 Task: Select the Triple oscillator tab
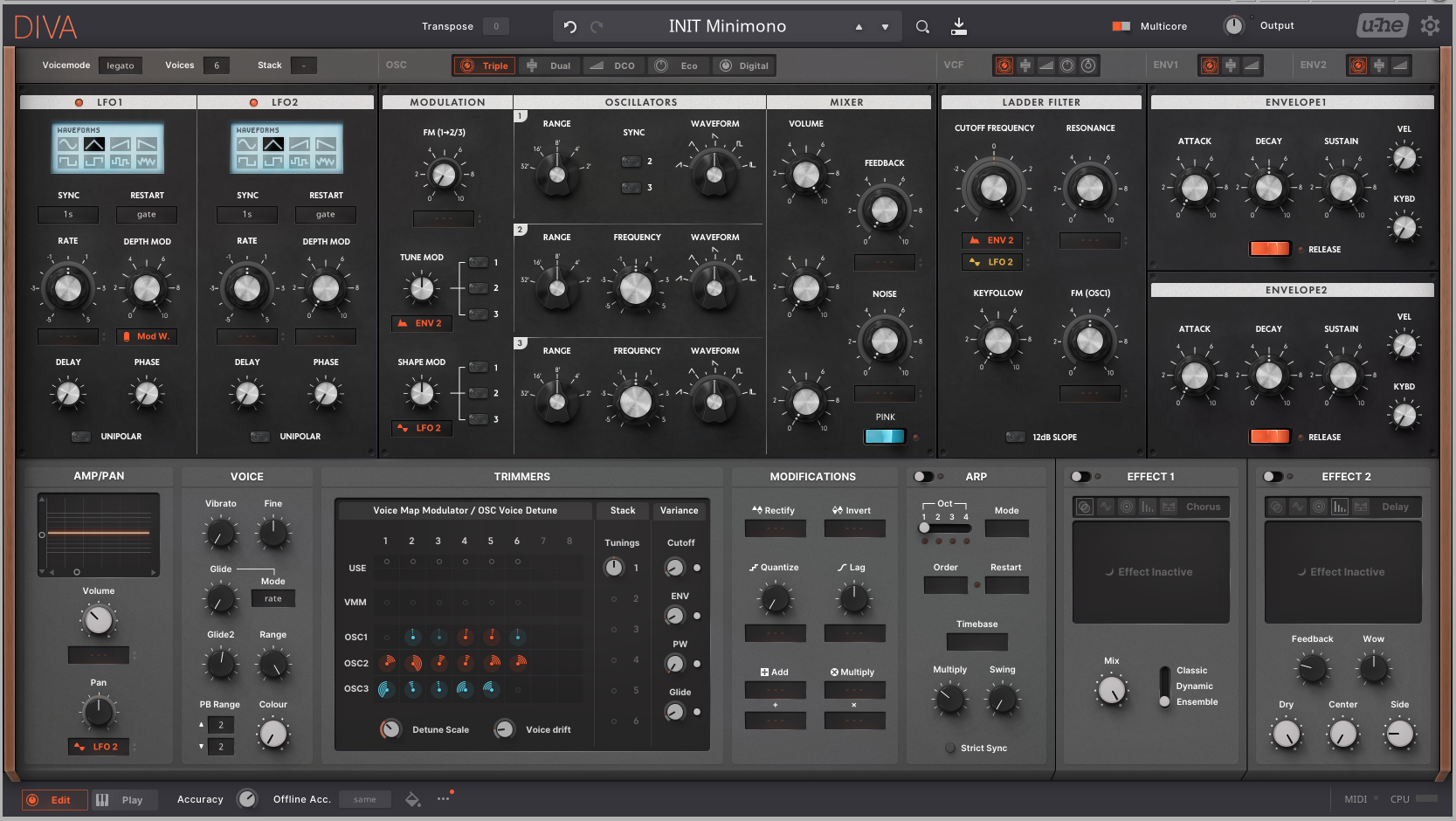pyautogui.click(x=486, y=66)
